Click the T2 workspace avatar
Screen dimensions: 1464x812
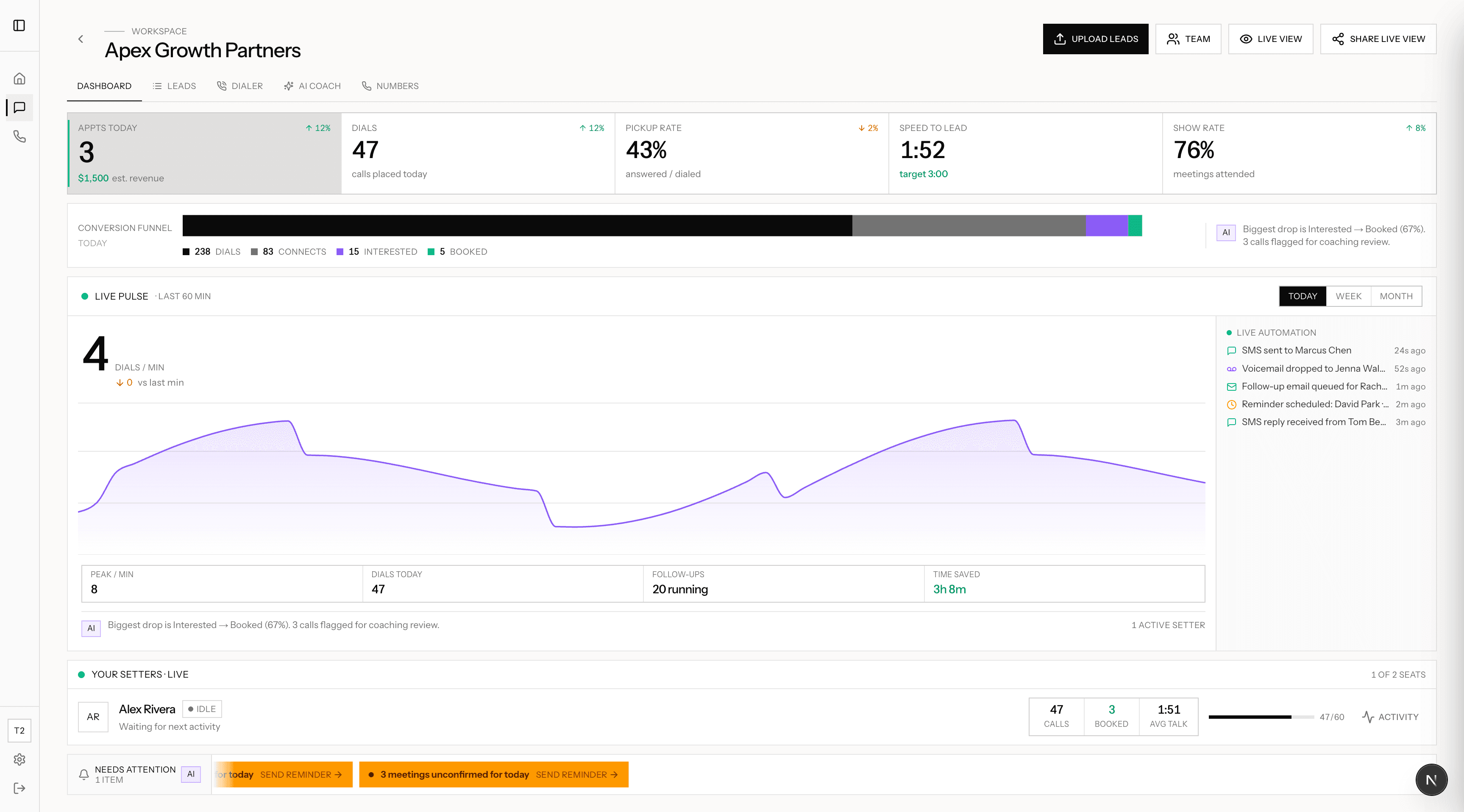click(19, 731)
